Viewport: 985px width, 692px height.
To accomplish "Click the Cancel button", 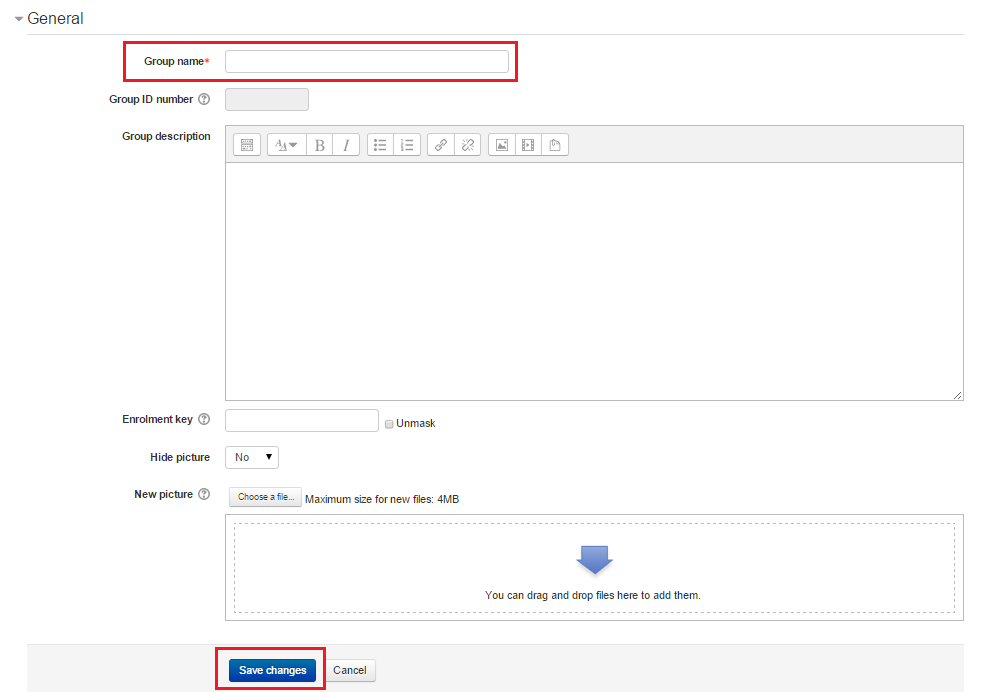I will coord(350,670).
